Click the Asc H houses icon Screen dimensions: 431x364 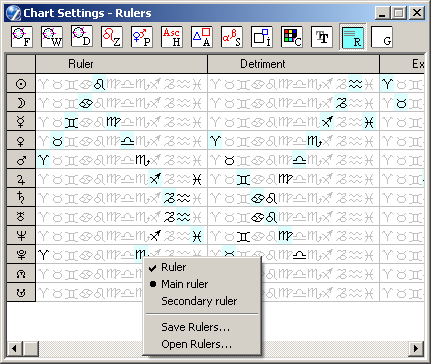[172, 37]
